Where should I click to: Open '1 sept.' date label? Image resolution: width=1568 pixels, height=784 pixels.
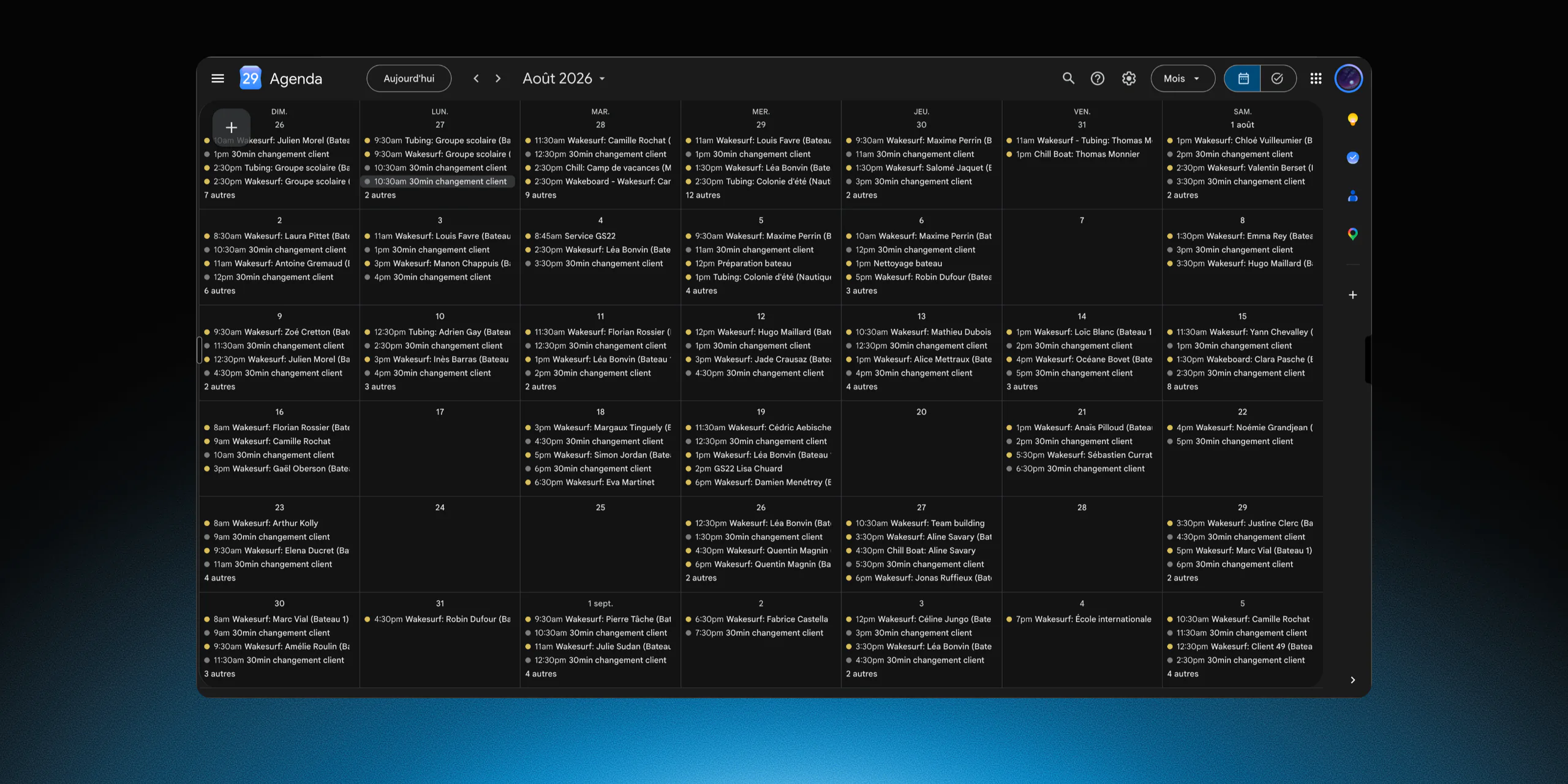[600, 604]
